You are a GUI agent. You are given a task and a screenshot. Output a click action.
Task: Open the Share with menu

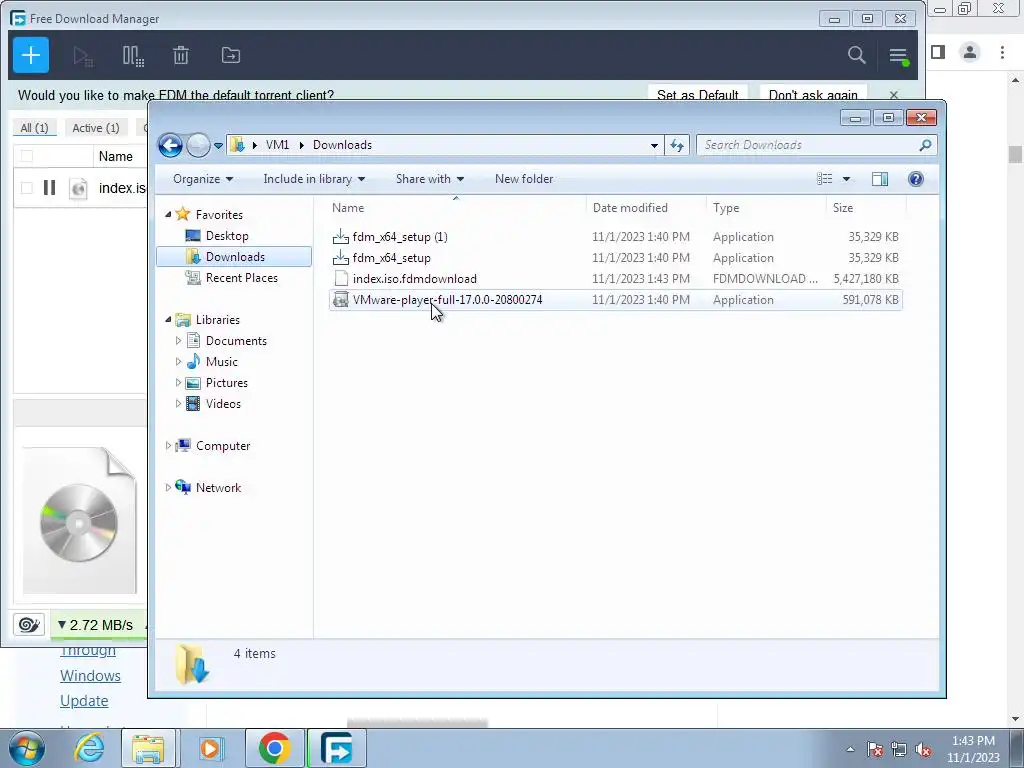(x=430, y=179)
